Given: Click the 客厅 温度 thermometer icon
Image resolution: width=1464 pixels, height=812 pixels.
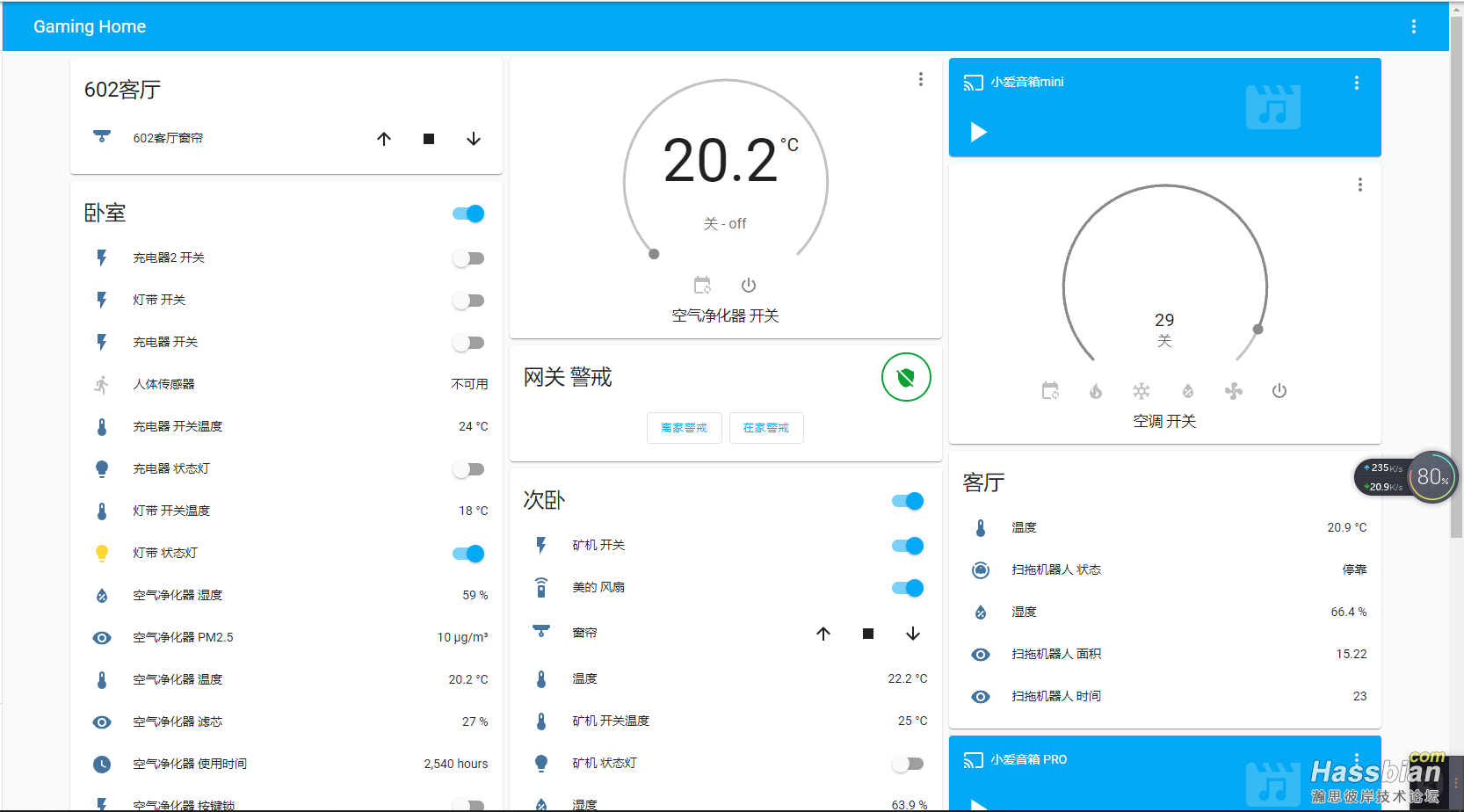Looking at the screenshot, I should (x=981, y=527).
